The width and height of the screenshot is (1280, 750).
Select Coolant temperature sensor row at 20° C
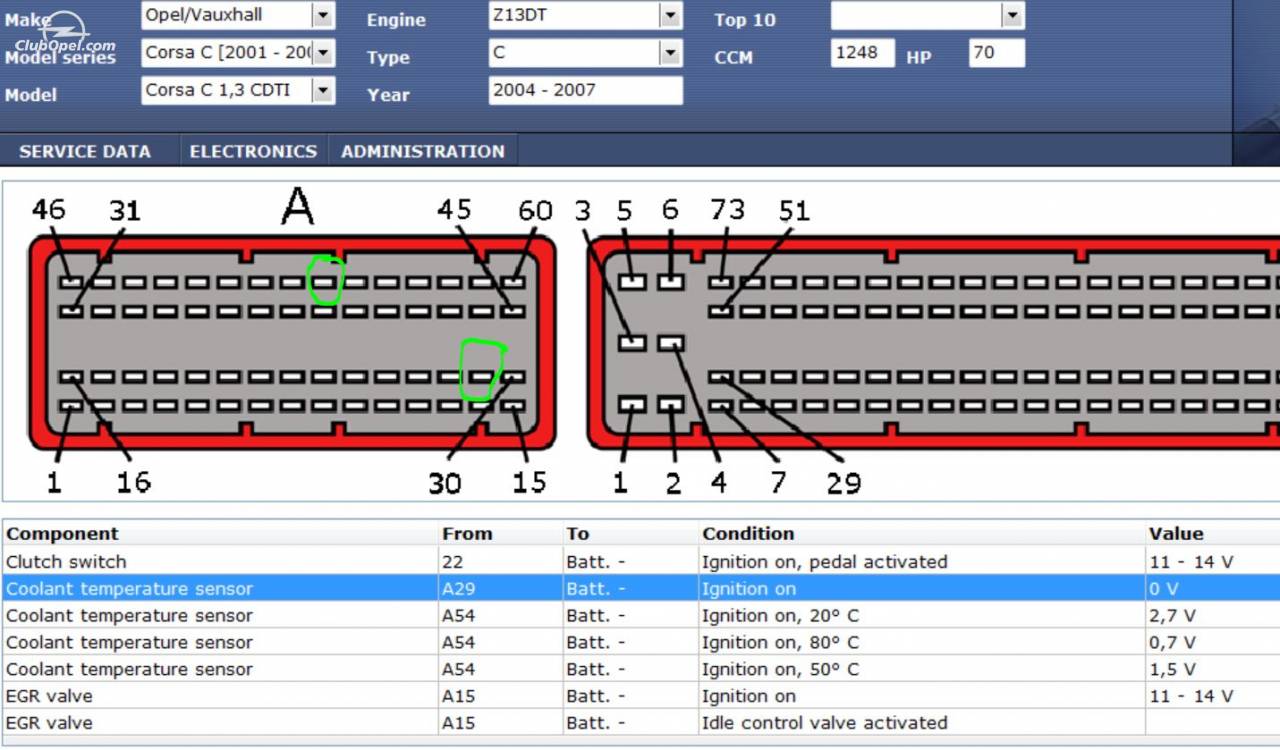pyautogui.click(x=640, y=615)
